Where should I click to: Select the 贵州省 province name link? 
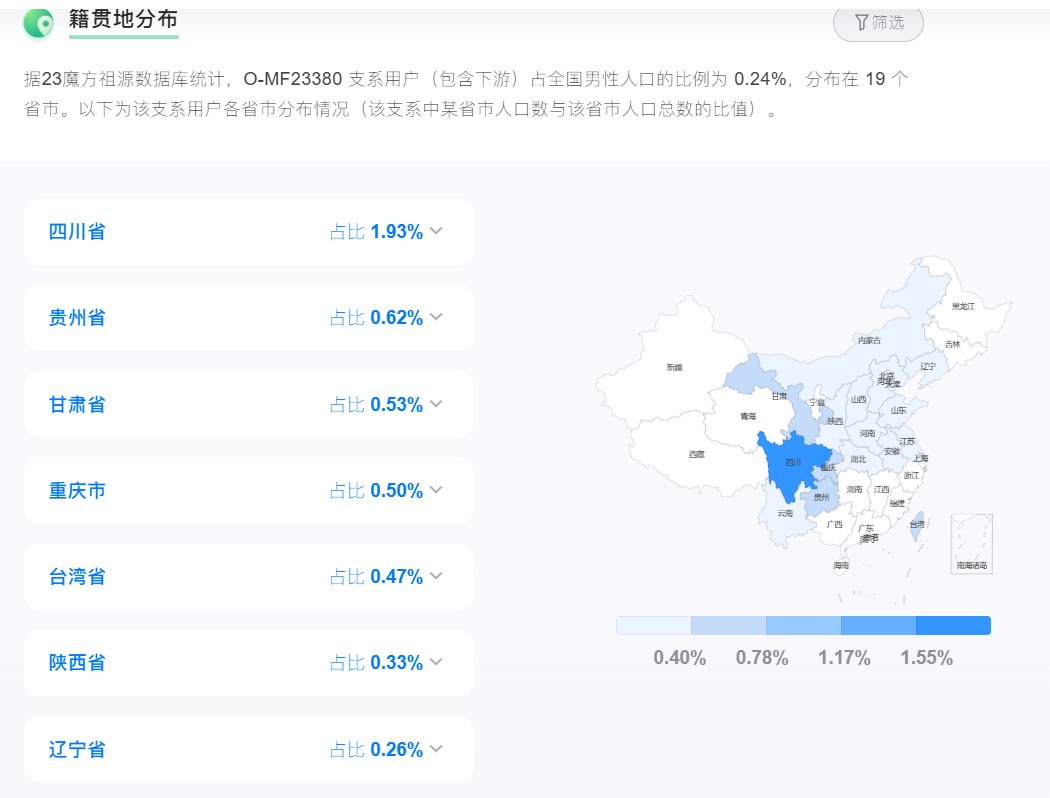[77, 317]
